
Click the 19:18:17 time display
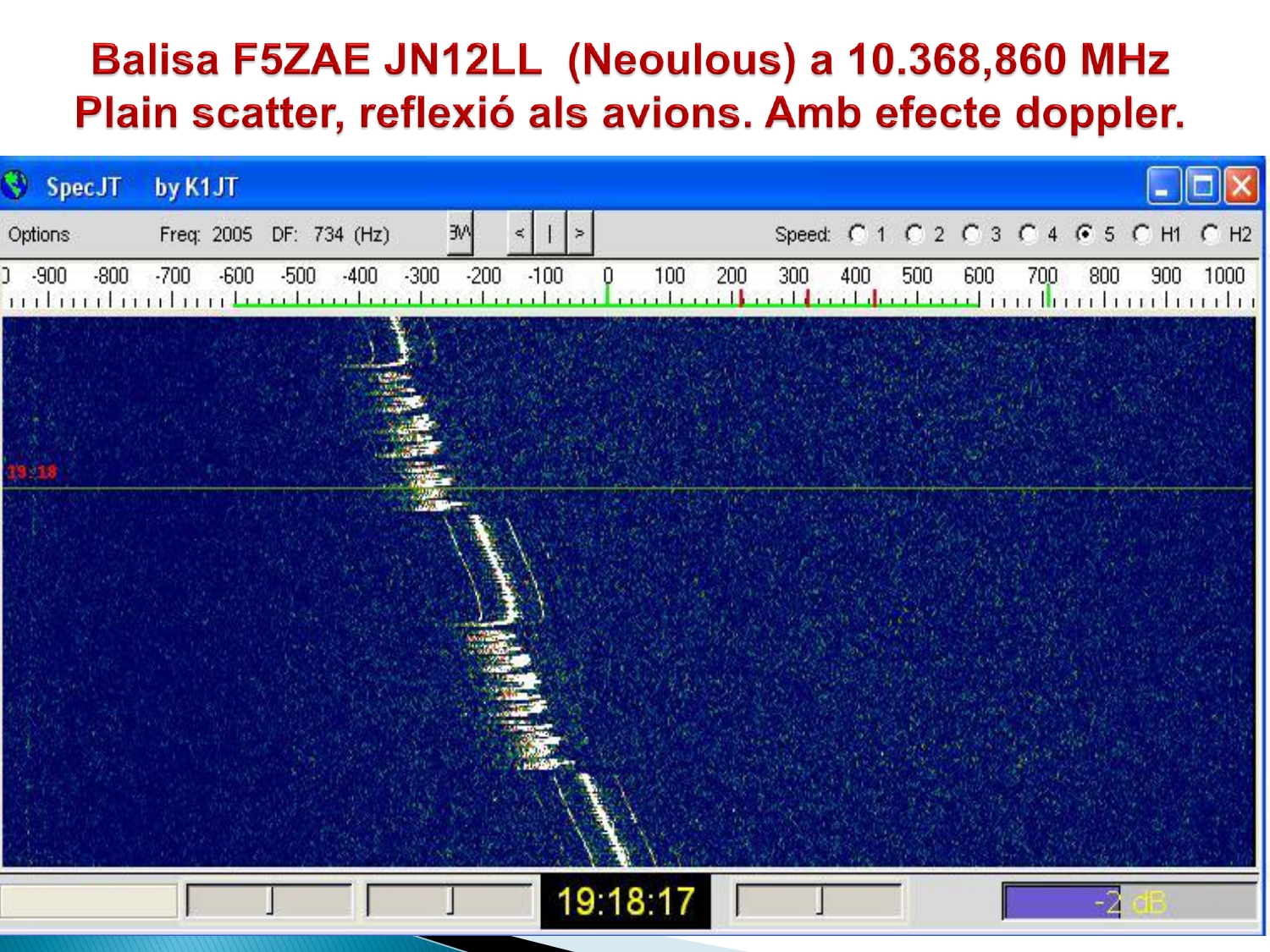point(625,901)
